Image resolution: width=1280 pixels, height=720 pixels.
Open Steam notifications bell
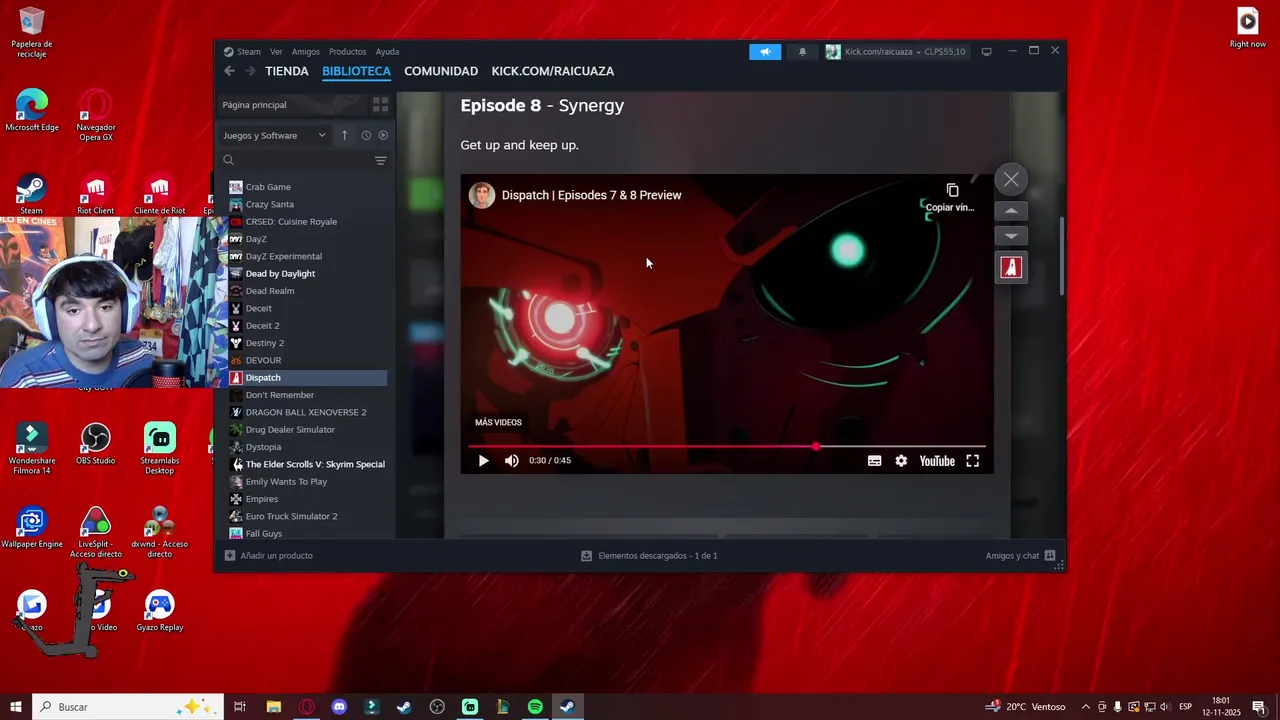tap(802, 52)
